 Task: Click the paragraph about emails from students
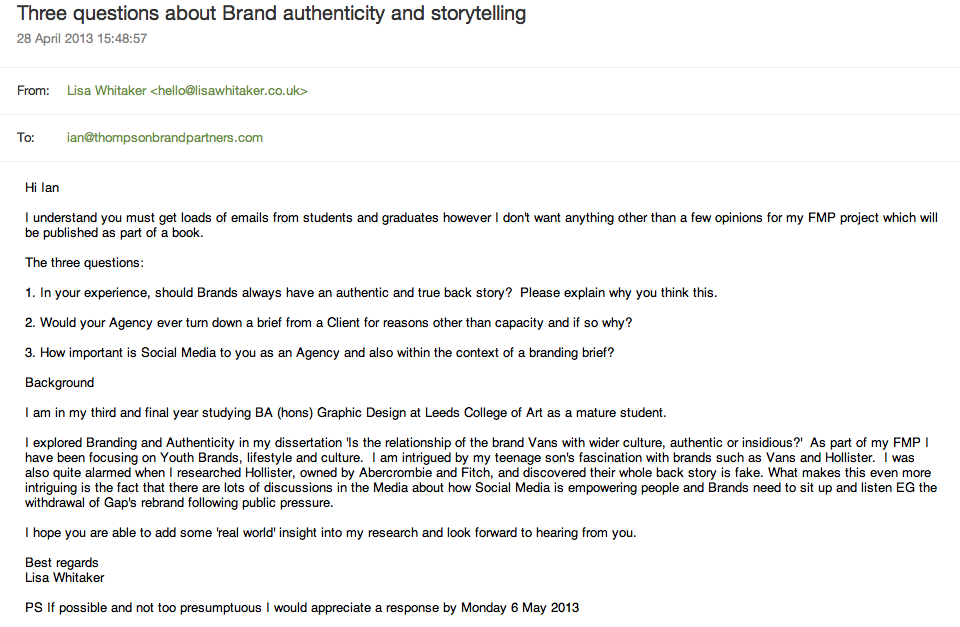480,225
